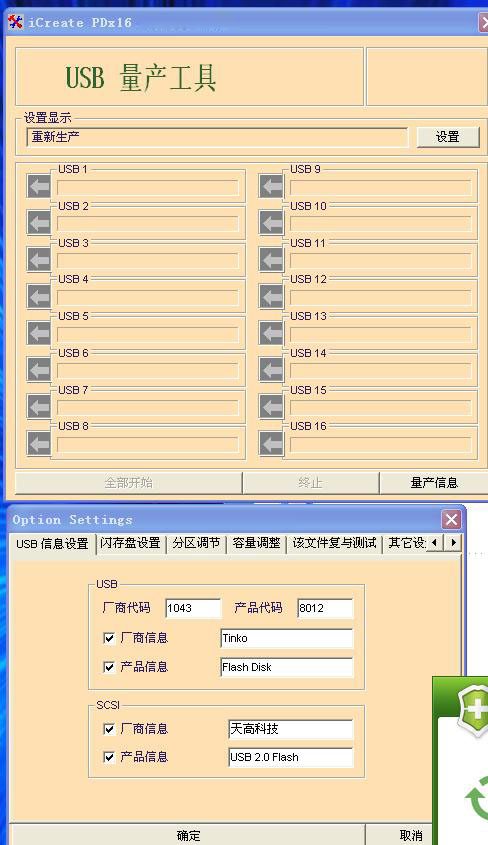Click the '产品代码' label
The image size is (488, 845).
click(x=259, y=607)
